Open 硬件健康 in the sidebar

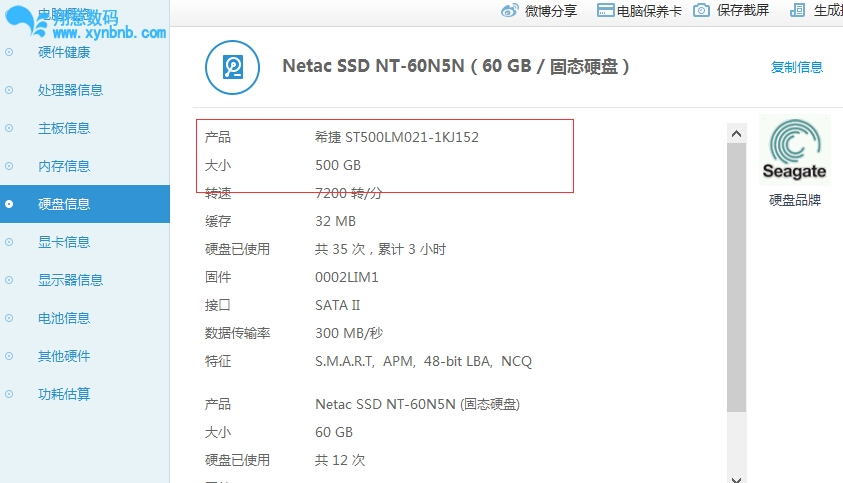pyautogui.click(x=64, y=52)
